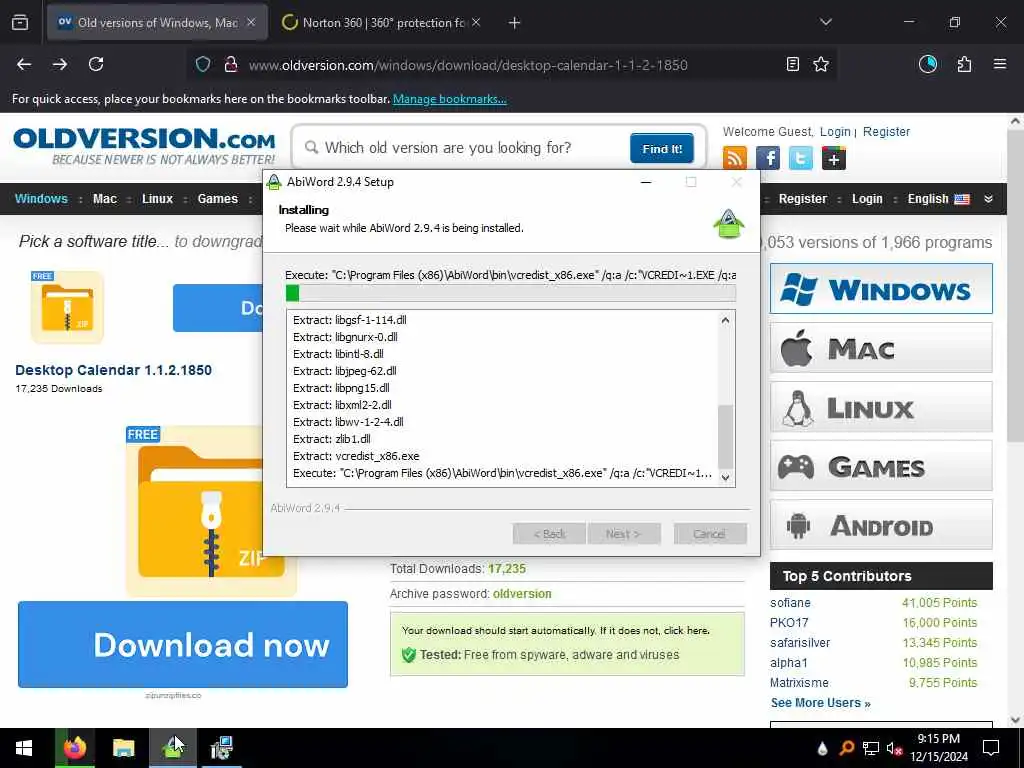
Task: Click the Firefox forward arrow
Action: click(x=59, y=64)
